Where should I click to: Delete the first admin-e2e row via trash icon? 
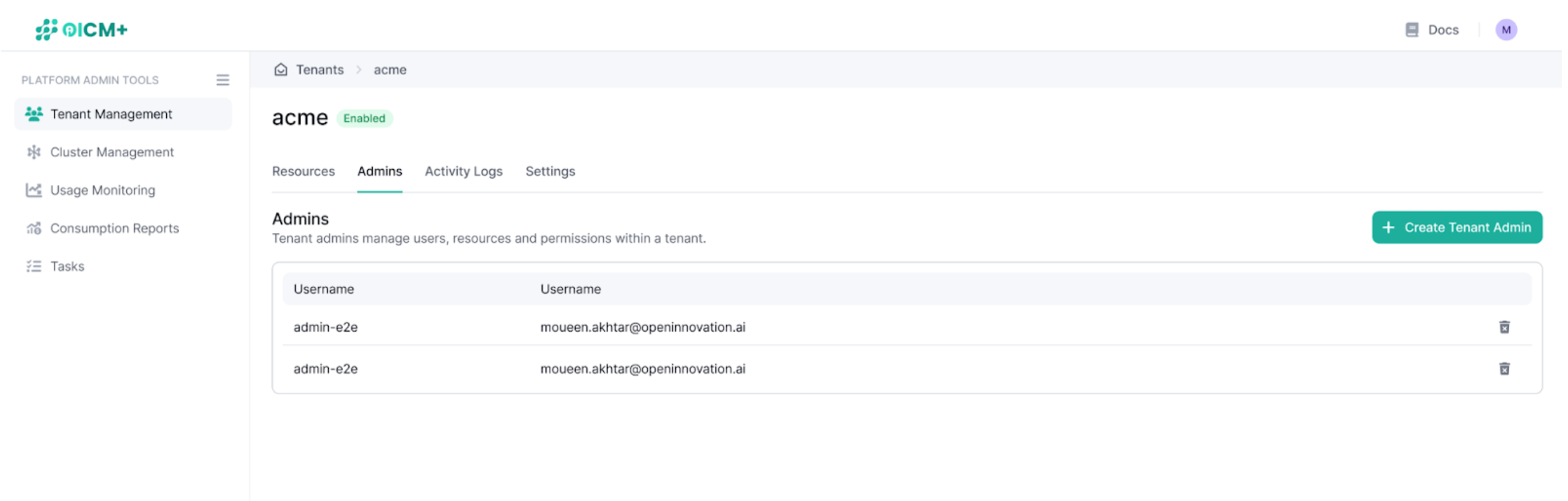coord(1504,327)
